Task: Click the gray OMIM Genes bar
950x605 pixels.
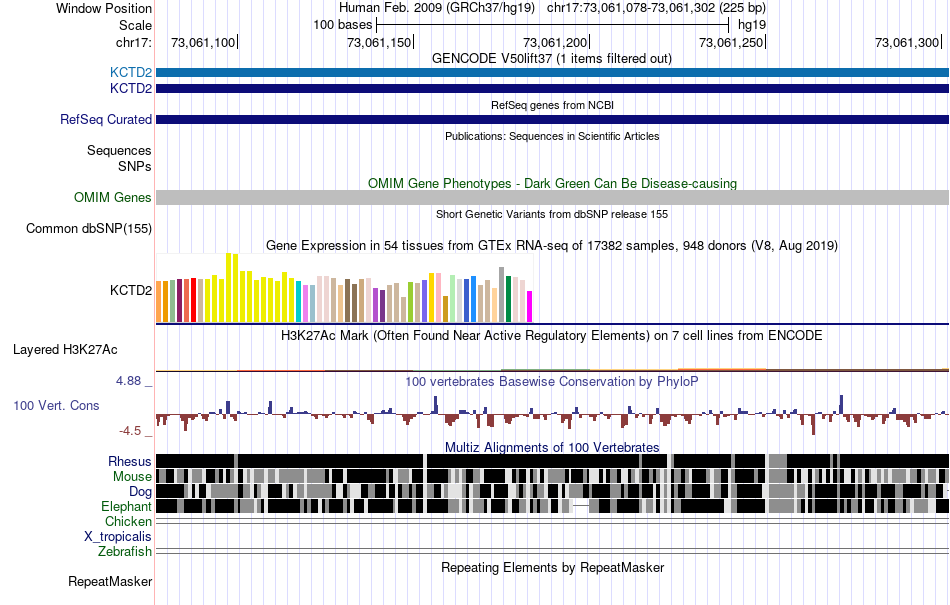Action: (x=553, y=197)
